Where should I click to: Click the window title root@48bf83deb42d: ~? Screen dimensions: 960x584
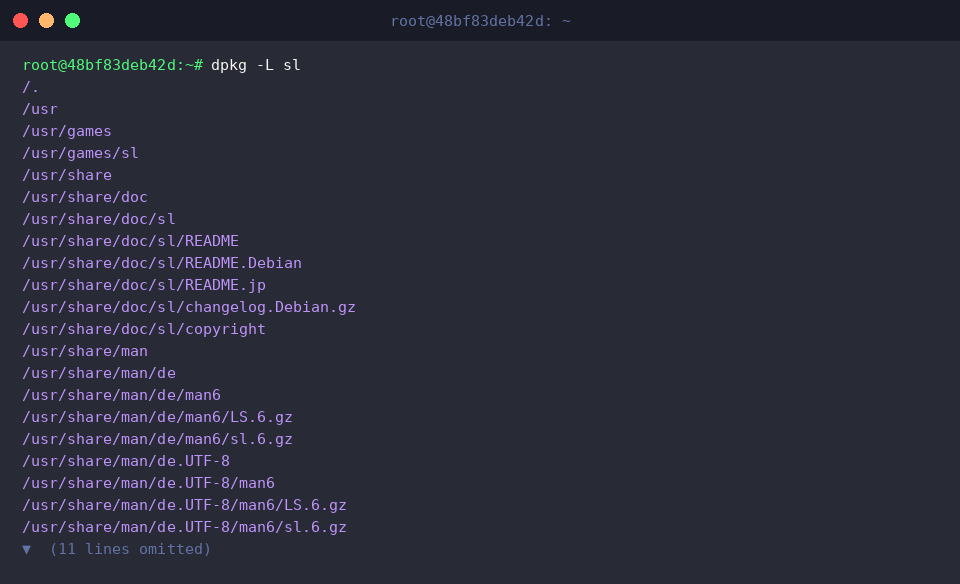click(x=481, y=21)
